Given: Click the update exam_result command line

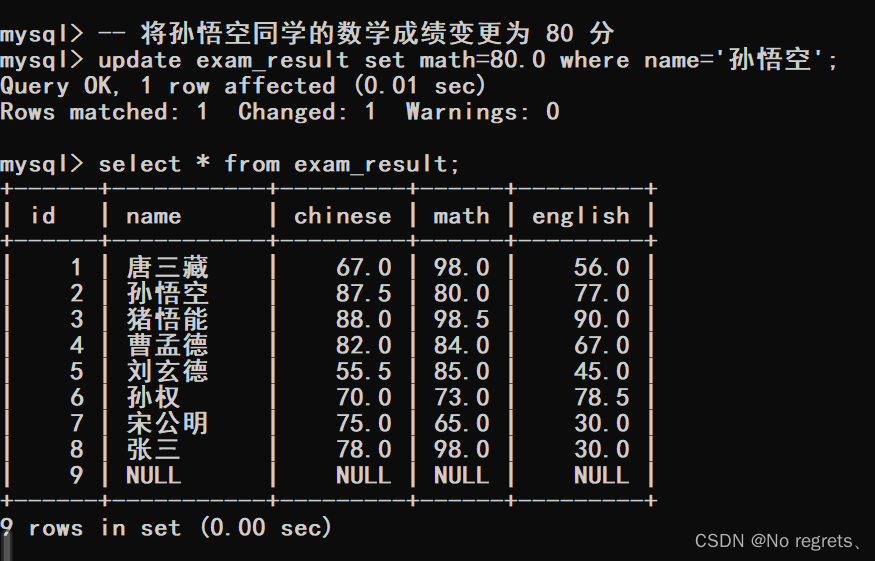Looking at the screenshot, I should [x=419, y=60].
